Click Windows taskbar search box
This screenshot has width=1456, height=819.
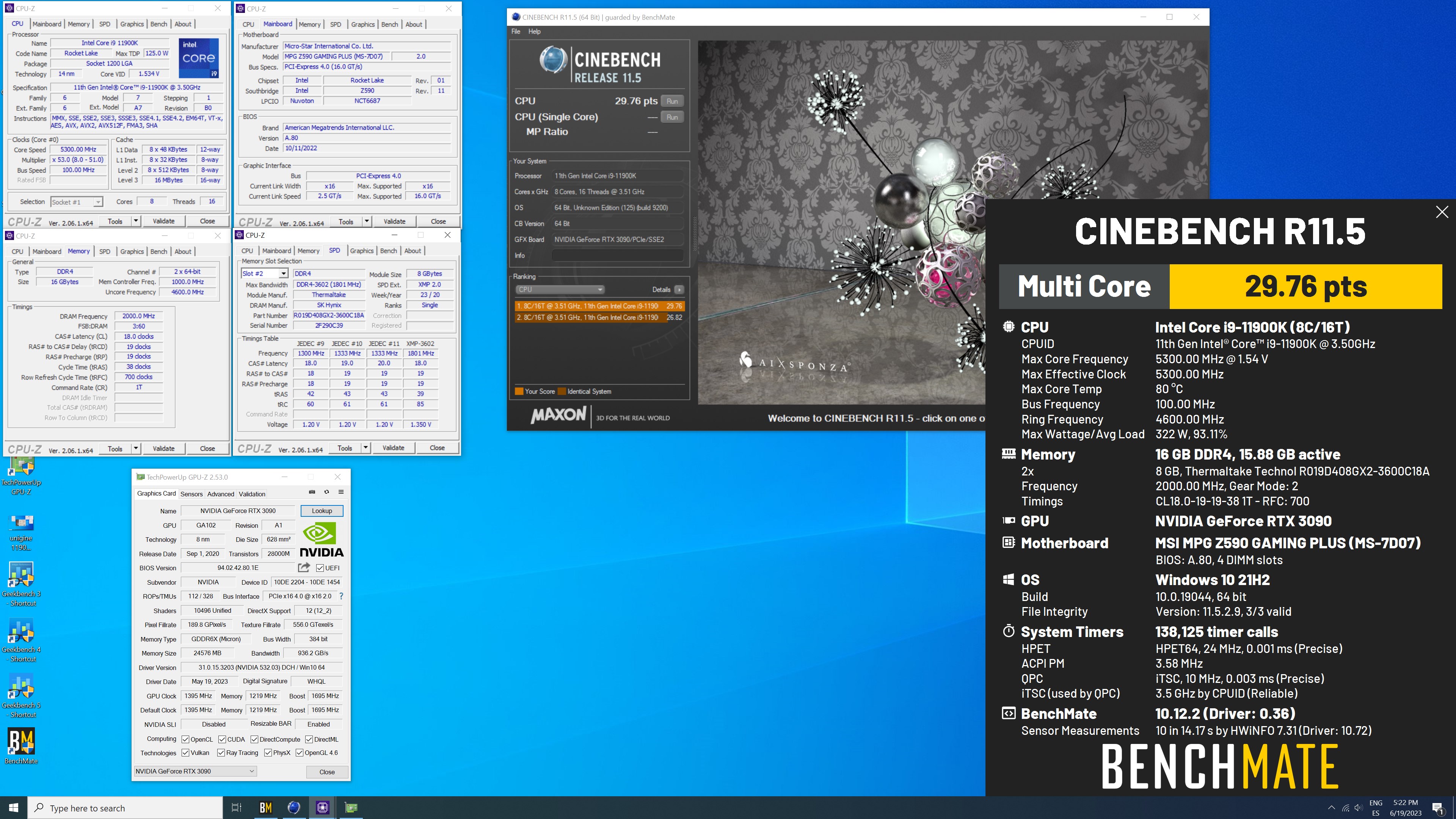pos(126,808)
